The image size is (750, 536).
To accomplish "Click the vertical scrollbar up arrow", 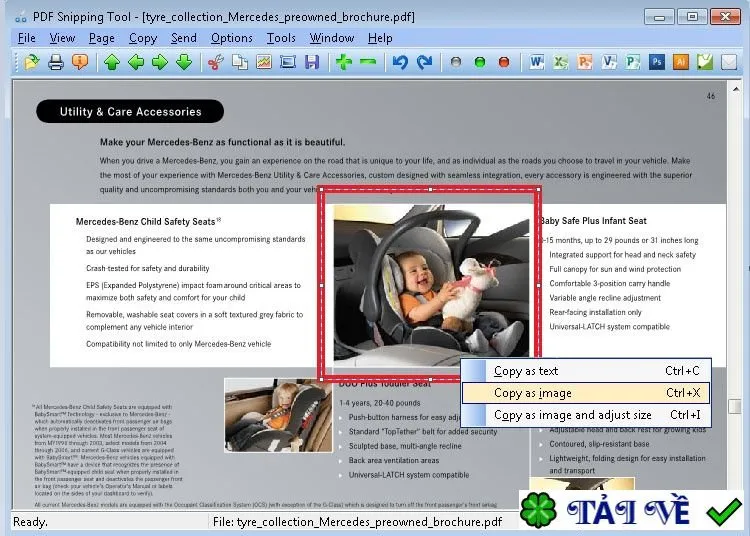I will (736, 89).
